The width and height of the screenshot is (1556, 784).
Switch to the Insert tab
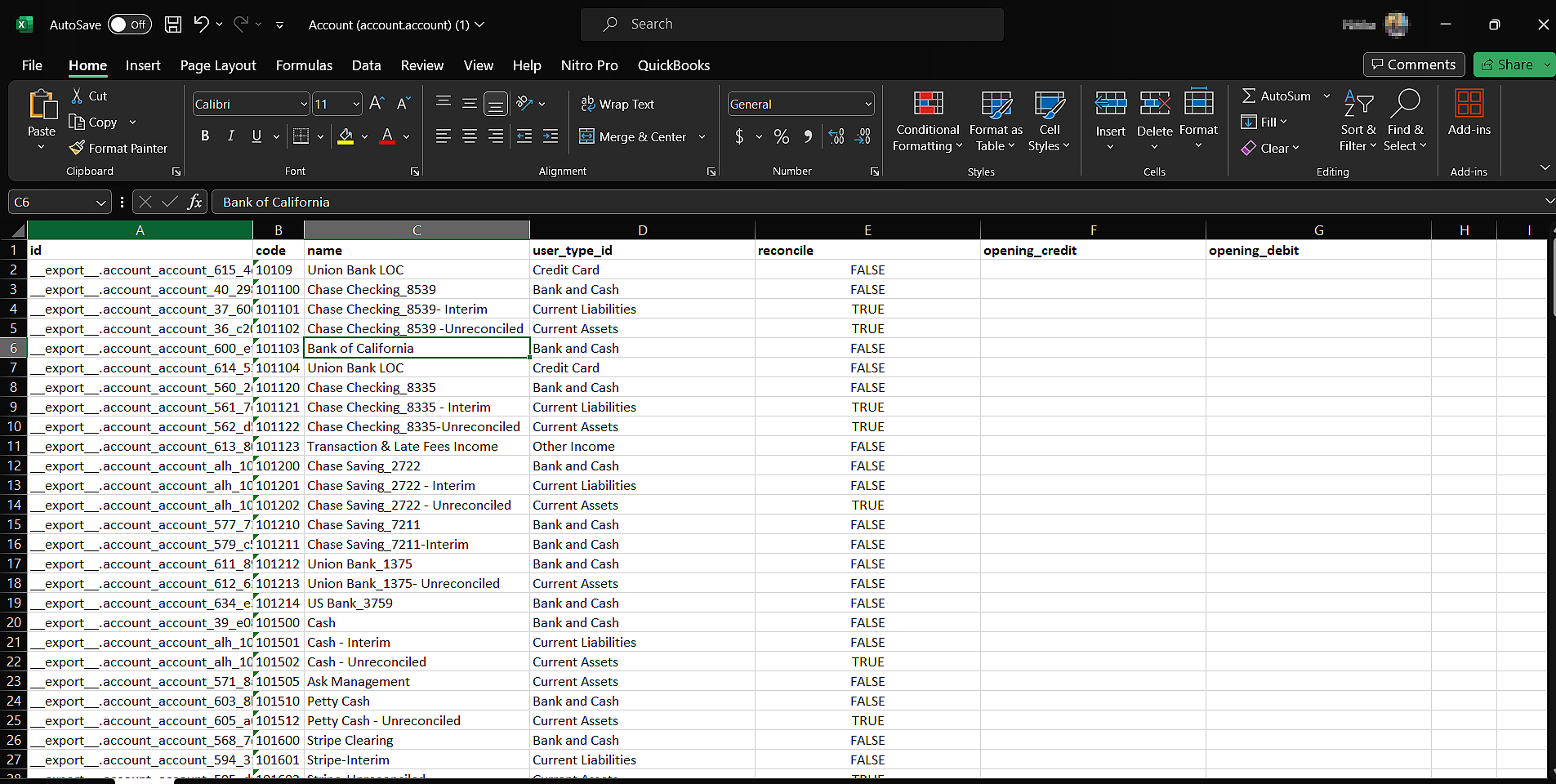(143, 65)
